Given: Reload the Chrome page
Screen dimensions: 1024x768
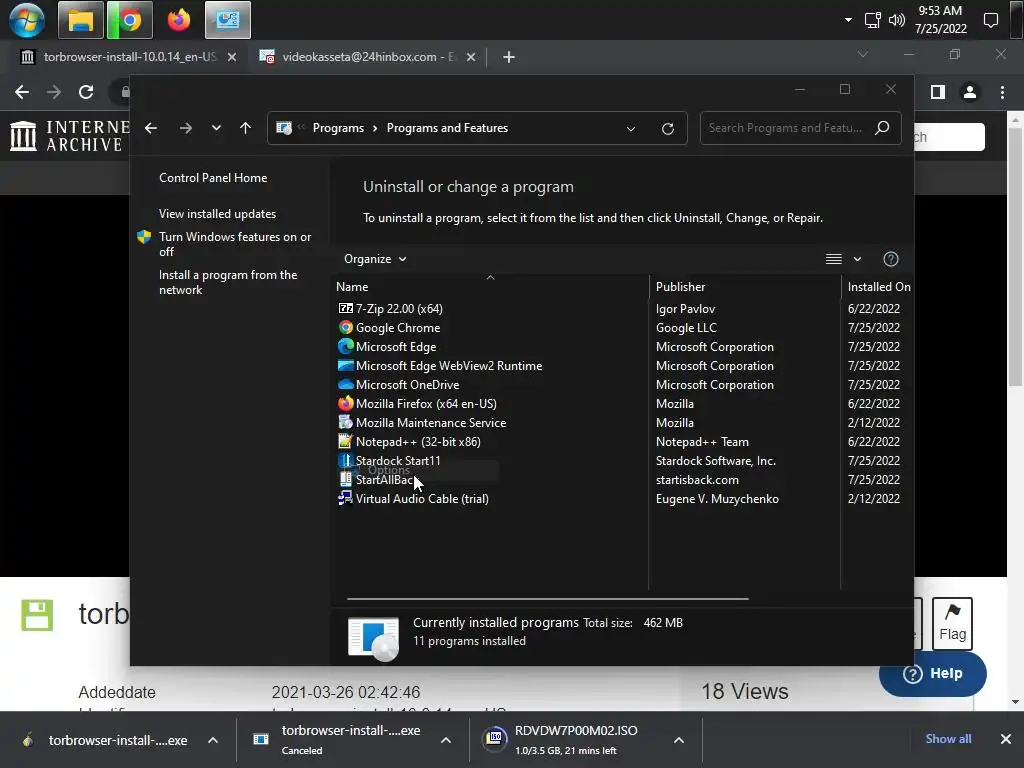Looking at the screenshot, I should click(86, 92).
